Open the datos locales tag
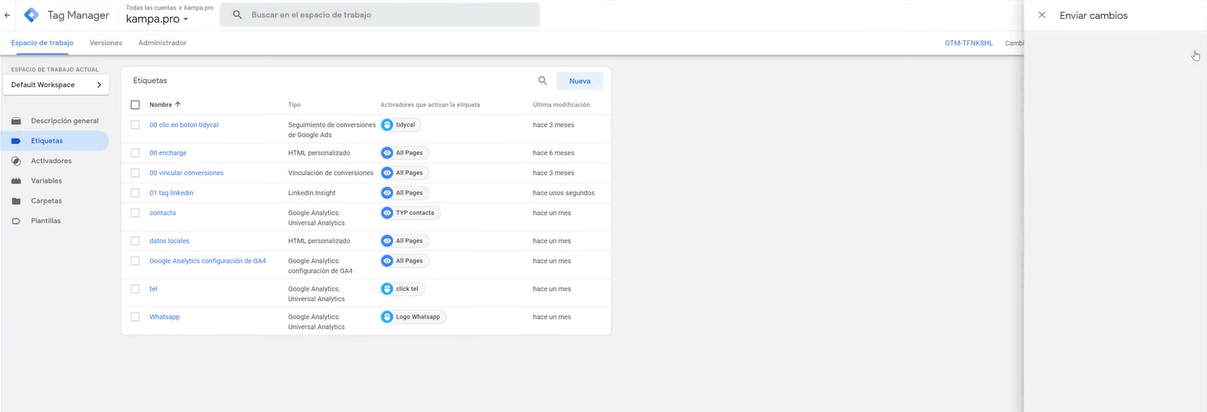1207x412 pixels. tap(169, 241)
